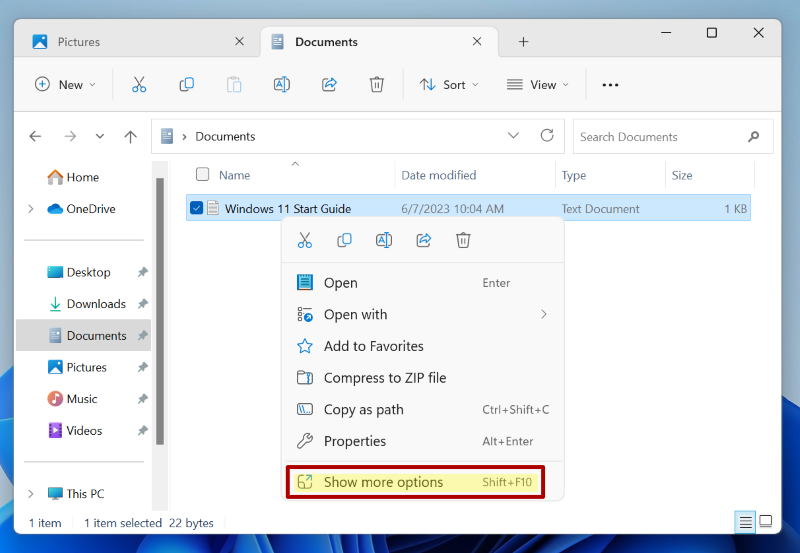This screenshot has height=553, width=800.
Task: Expand the This PC tree node
Action: [31, 494]
